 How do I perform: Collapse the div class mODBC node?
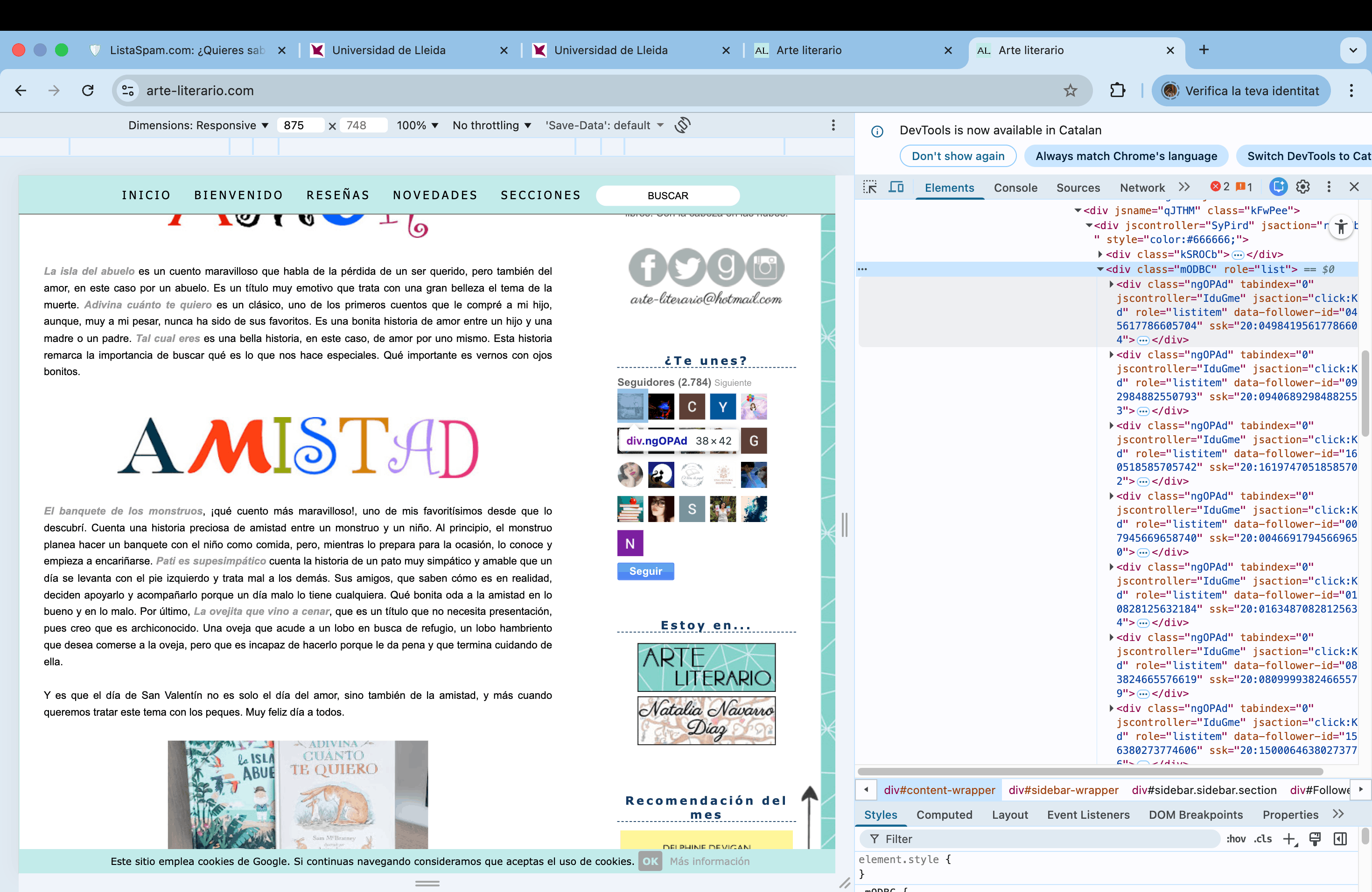coord(1100,269)
